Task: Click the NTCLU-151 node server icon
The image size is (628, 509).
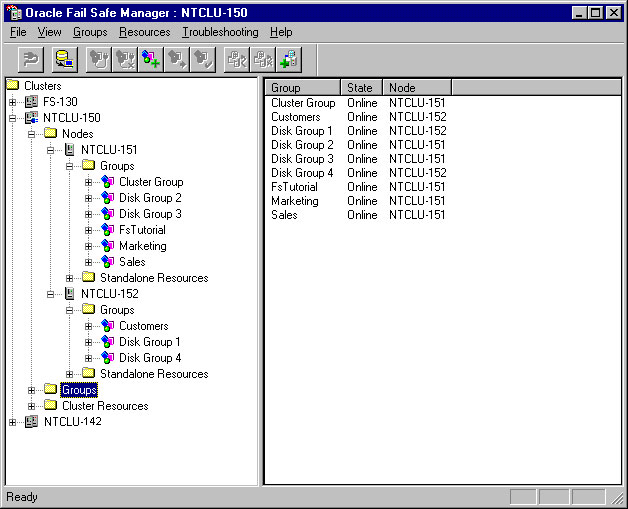Action: coord(70,150)
